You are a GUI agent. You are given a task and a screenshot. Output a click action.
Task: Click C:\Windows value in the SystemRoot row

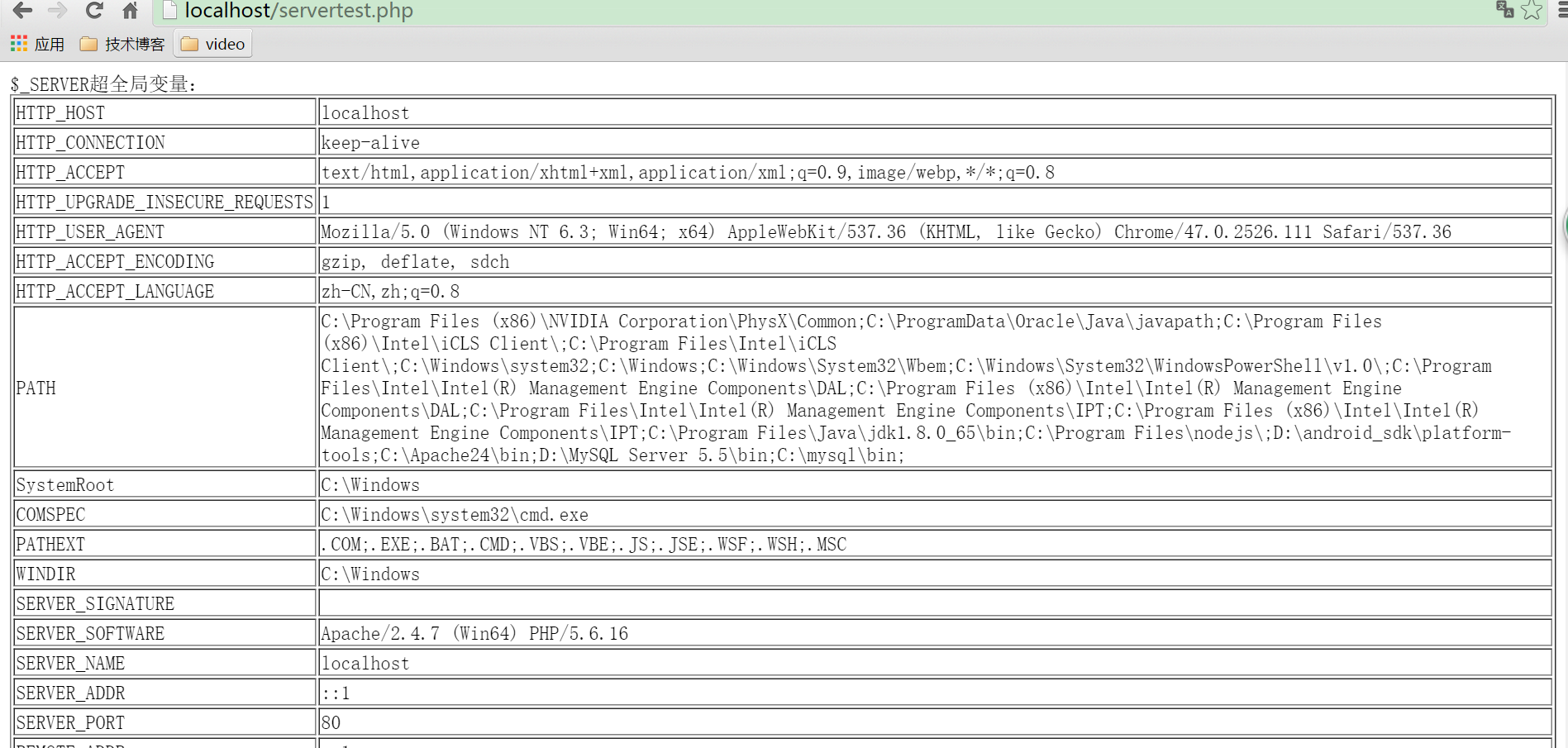coord(370,485)
